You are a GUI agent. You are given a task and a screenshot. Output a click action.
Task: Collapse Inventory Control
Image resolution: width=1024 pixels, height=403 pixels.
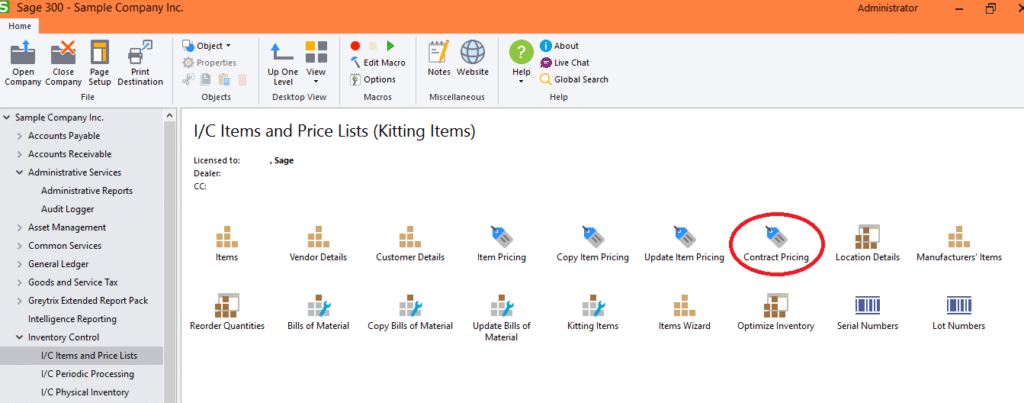click(x=19, y=337)
